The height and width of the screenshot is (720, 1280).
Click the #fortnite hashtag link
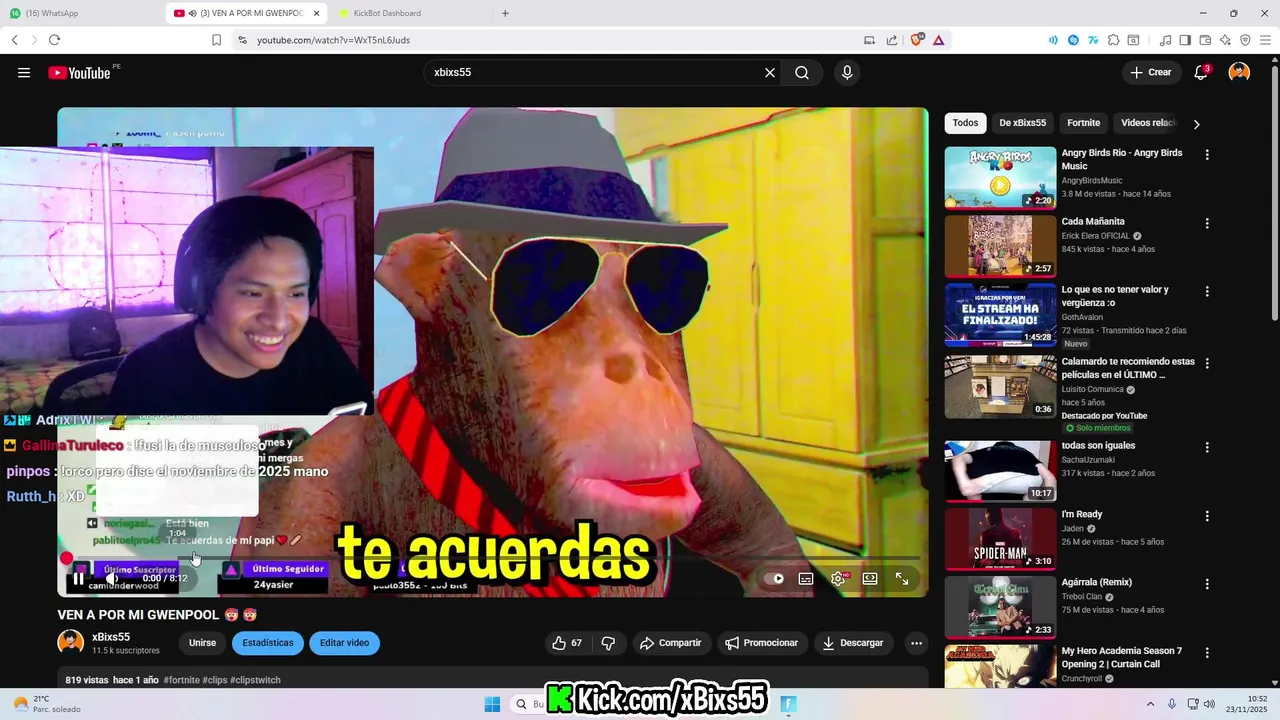pos(182,680)
